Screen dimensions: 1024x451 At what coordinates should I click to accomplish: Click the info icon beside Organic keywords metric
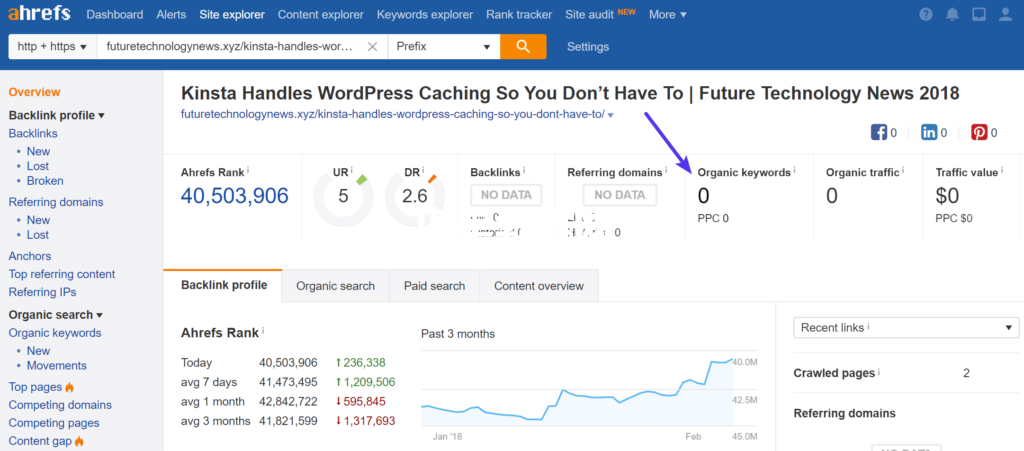click(x=795, y=171)
